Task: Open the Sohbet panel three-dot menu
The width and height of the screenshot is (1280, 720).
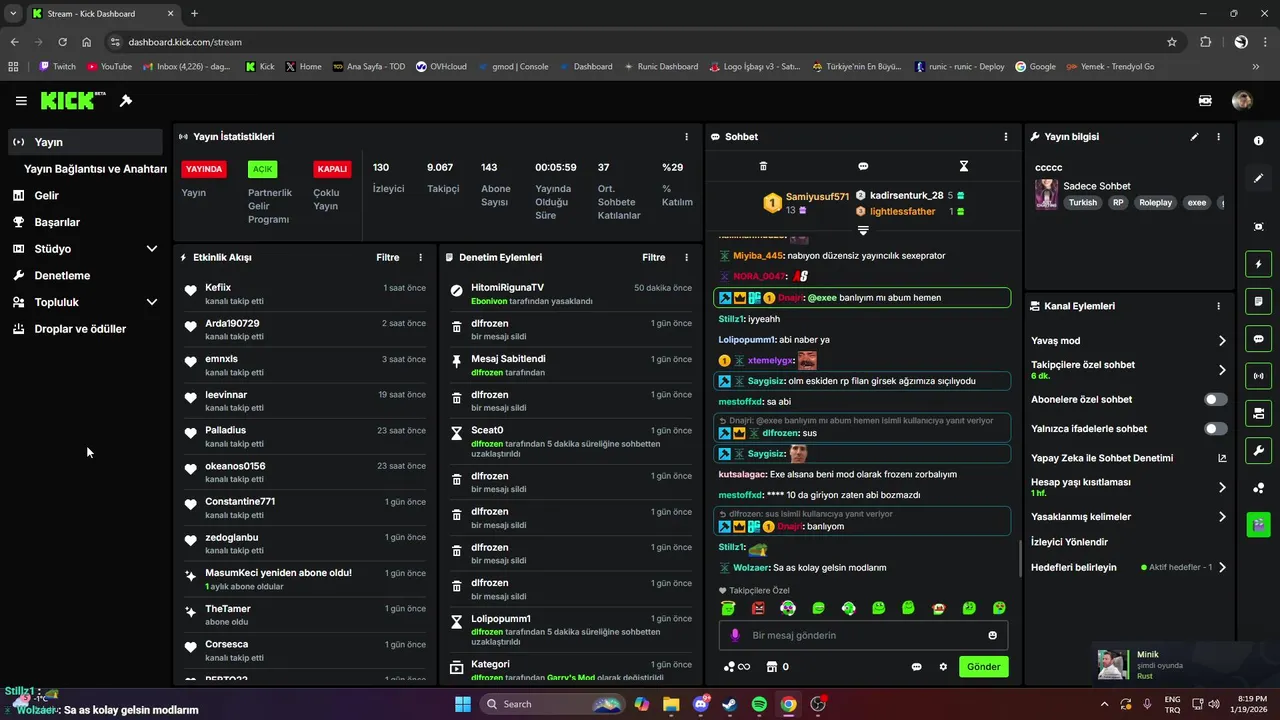Action: pos(1006,137)
